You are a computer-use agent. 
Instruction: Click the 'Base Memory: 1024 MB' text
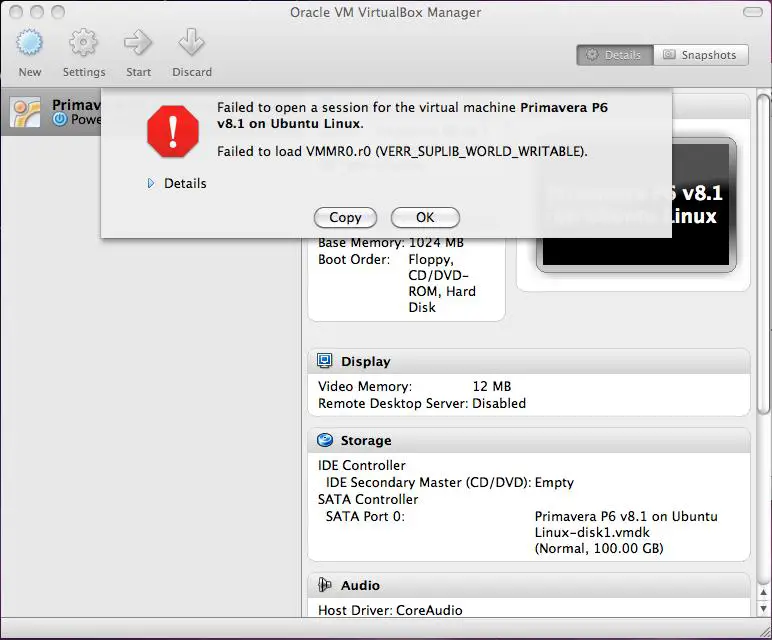coord(391,243)
